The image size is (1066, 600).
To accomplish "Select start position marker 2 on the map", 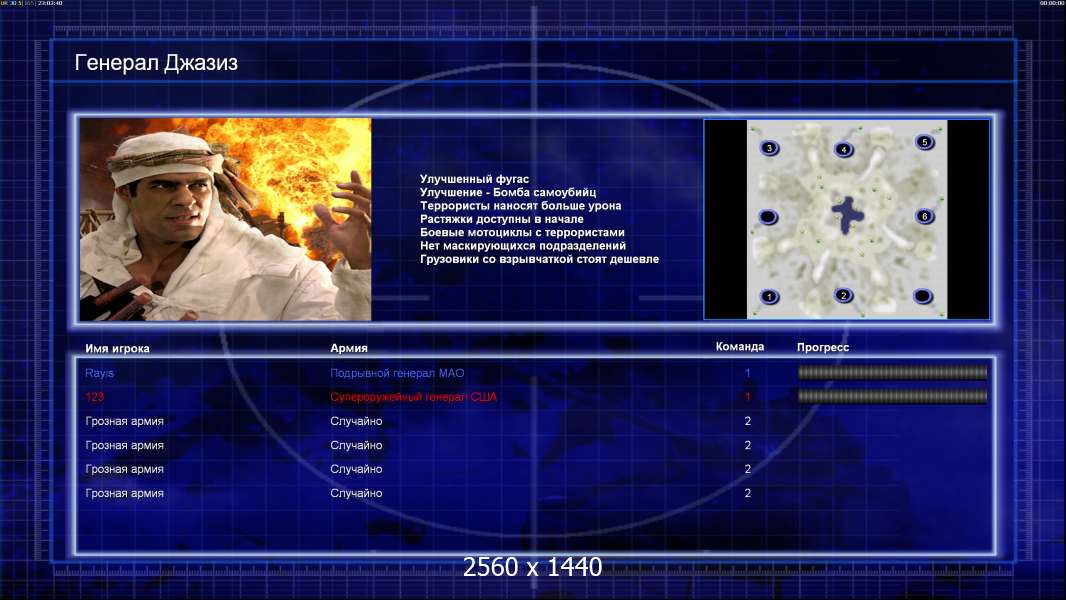I will [844, 296].
